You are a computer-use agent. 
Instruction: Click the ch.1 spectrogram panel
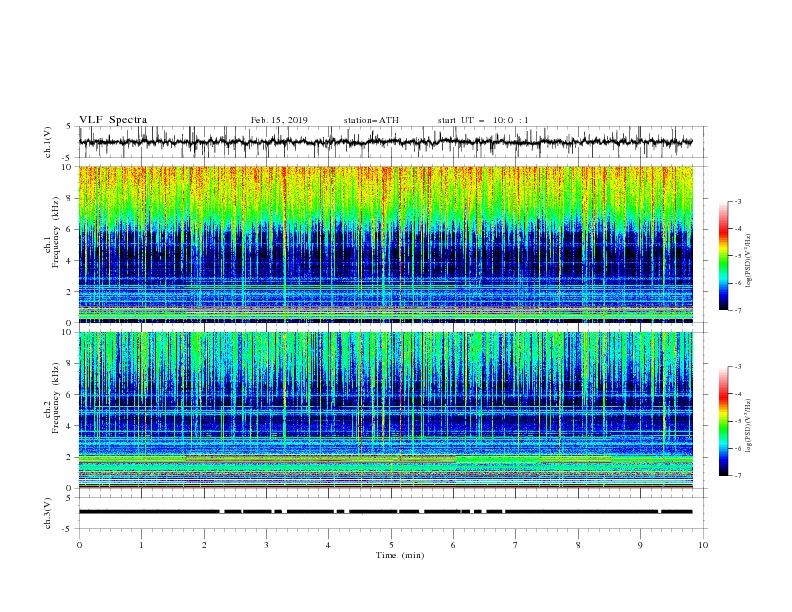tap(385, 244)
